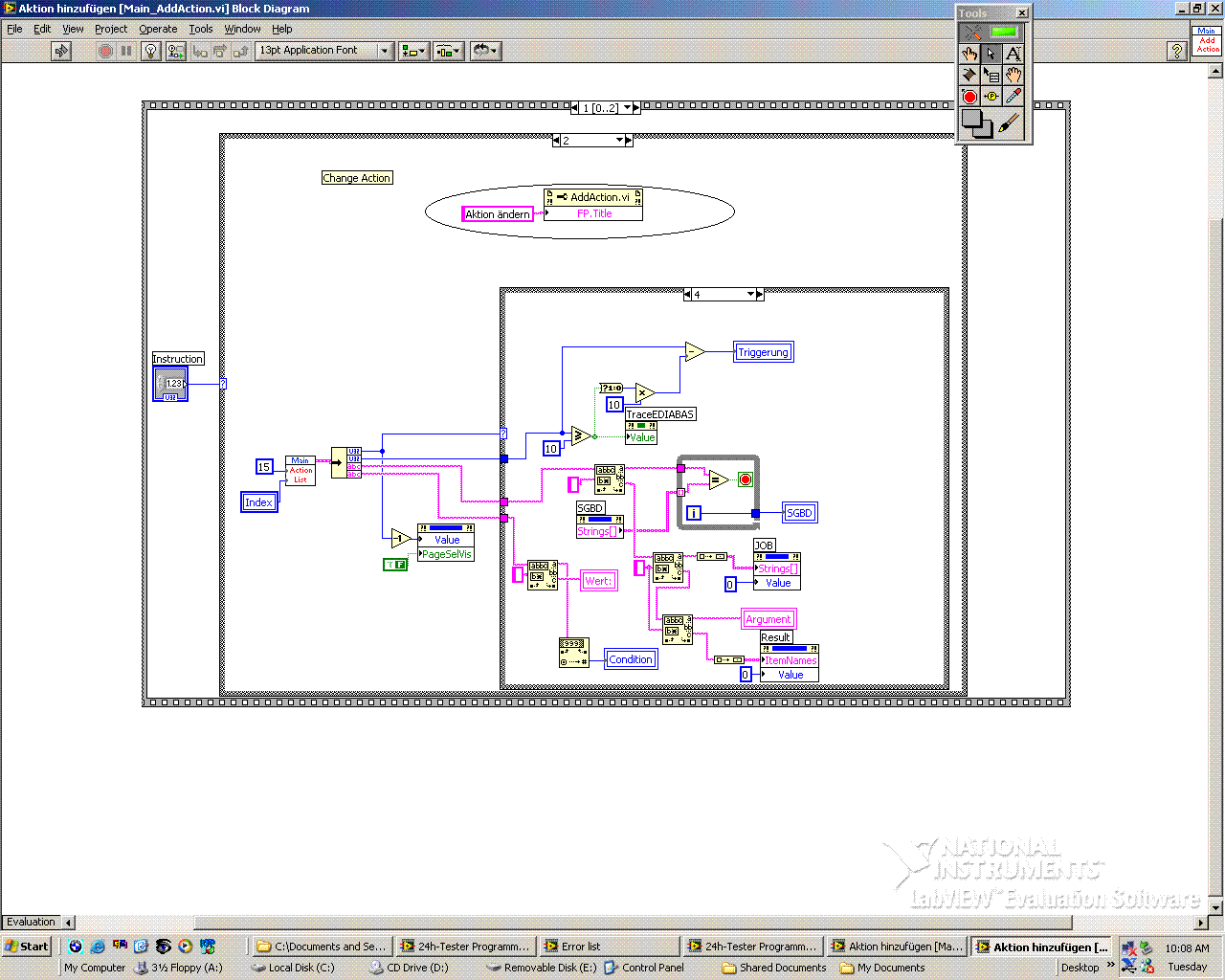Select the Operate Value hand tool
Viewport: 1225px width, 980px height.
(969, 54)
